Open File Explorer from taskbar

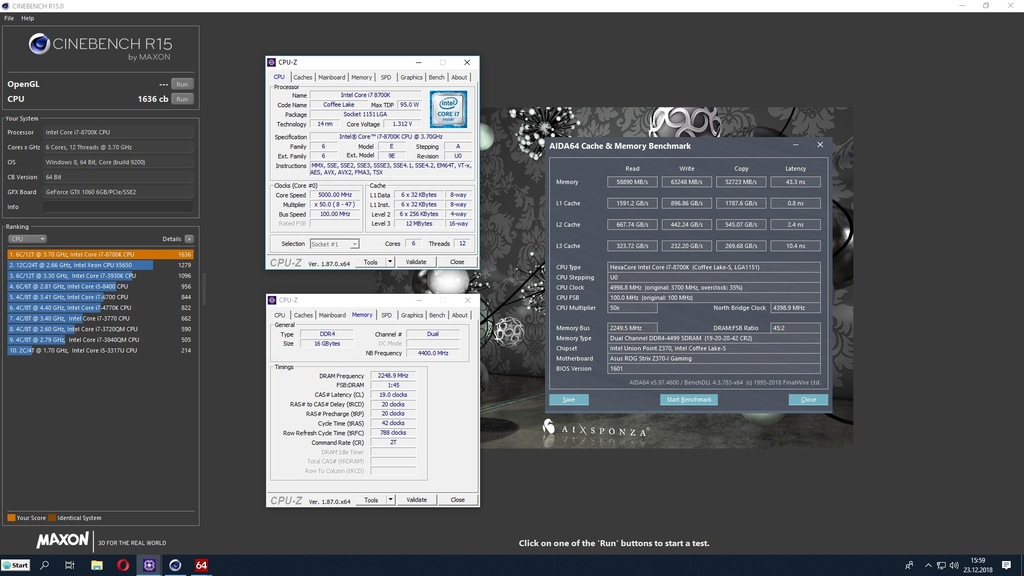[97, 566]
